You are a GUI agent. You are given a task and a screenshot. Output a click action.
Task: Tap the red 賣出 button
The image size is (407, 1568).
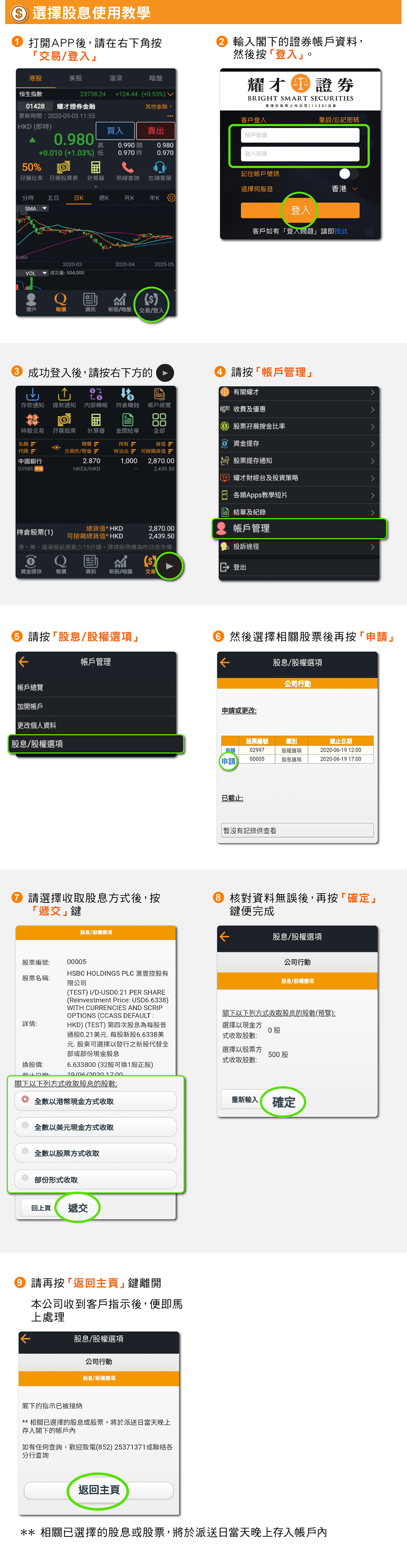point(156,131)
